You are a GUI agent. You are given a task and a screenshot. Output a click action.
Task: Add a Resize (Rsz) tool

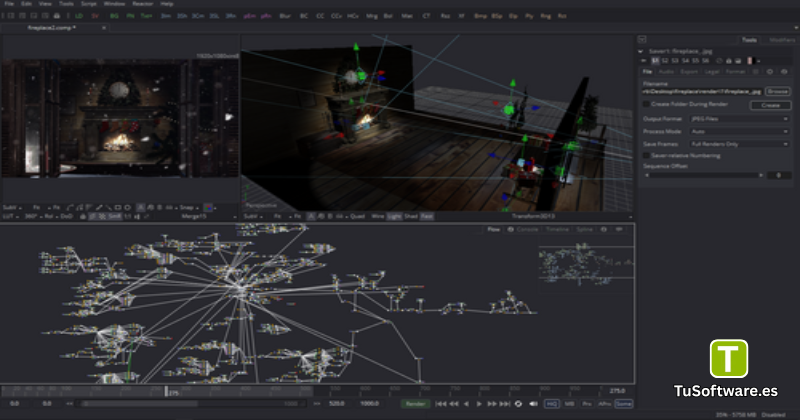(x=445, y=16)
